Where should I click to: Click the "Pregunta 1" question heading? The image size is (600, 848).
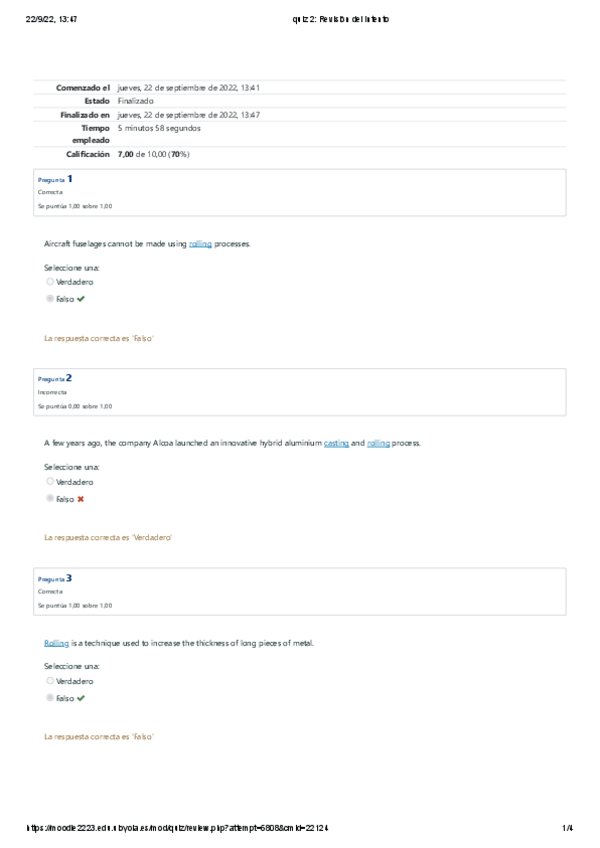point(55,179)
